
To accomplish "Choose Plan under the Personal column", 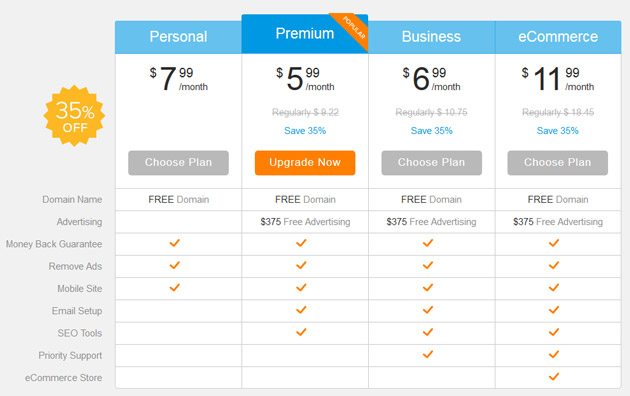I will (x=178, y=163).
